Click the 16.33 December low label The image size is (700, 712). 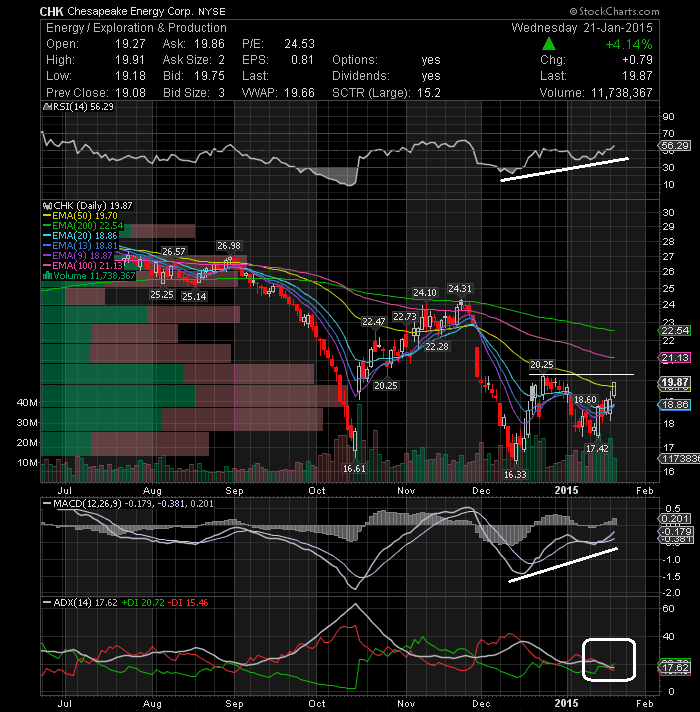click(515, 475)
